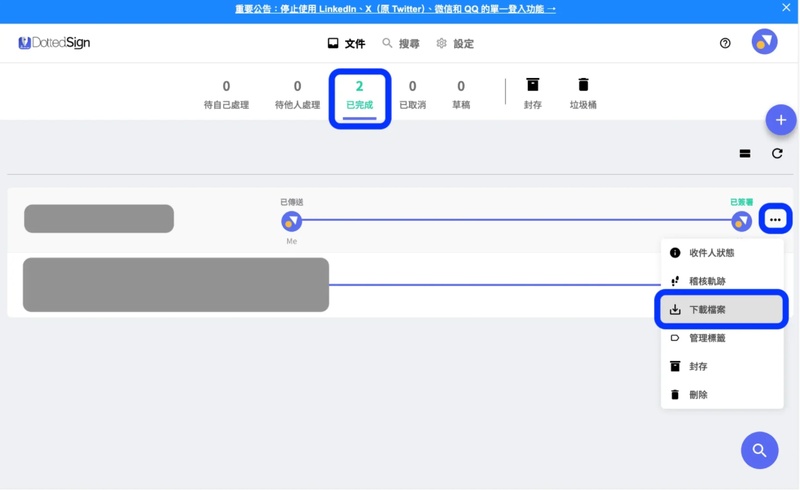Select the 已取消 cancelled filter
Image resolution: width=800 pixels, height=490 pixels.
tap(412, 95)
